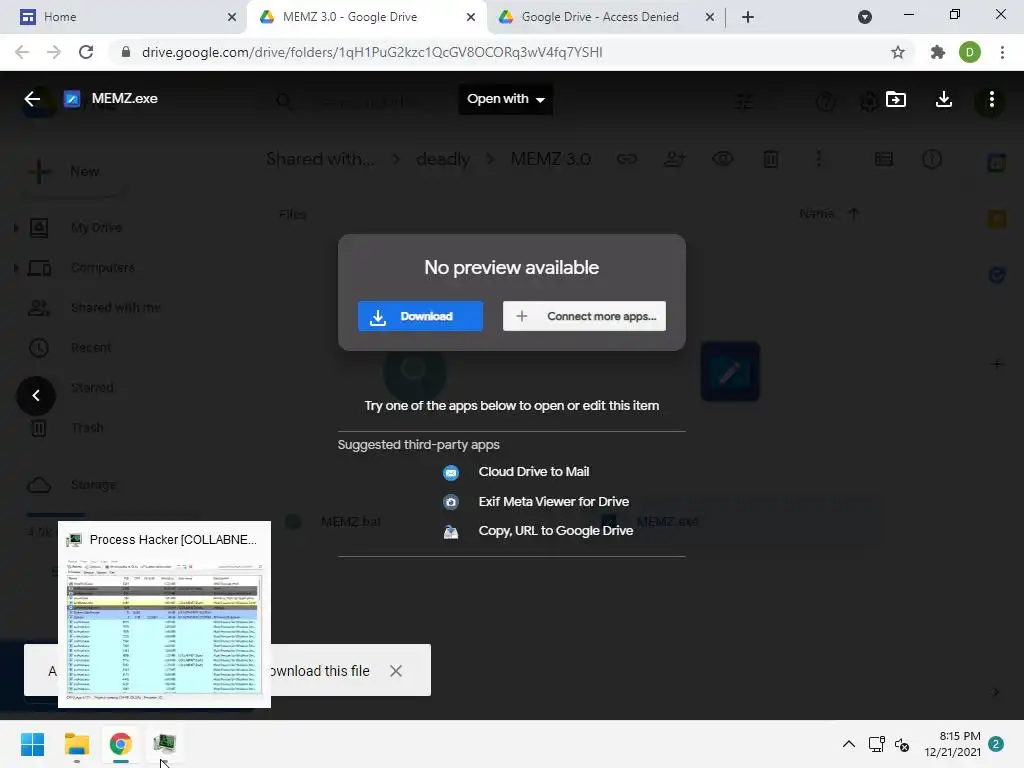Close the Home browser tab

pos(232,17)
